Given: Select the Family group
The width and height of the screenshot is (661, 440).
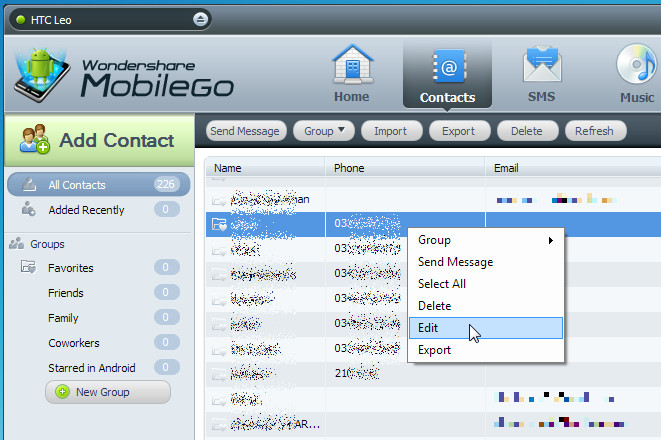Looking at the screenshot, I should click(x=99, y=317).
